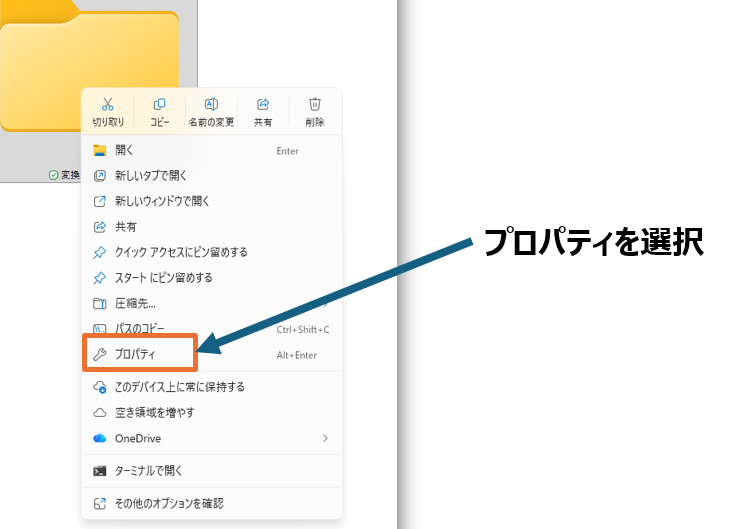
Task: Click the external icon beside その他のオプションを確認
Action: (100, 504)
